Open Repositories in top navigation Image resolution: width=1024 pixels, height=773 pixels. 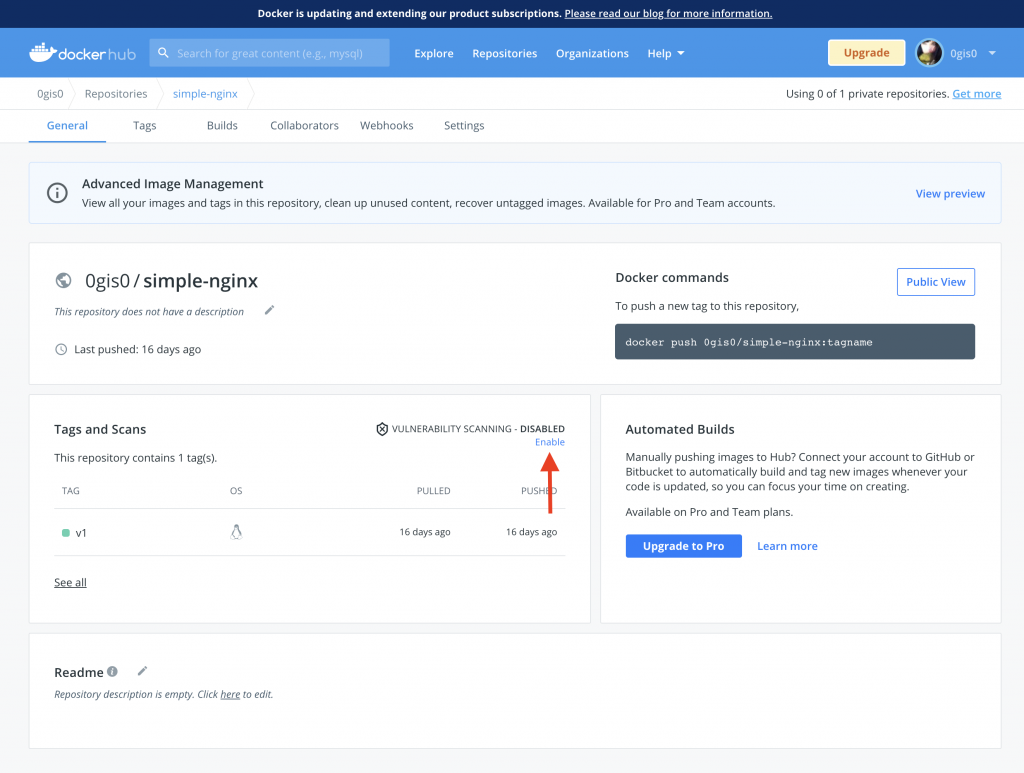coord(505,54)
